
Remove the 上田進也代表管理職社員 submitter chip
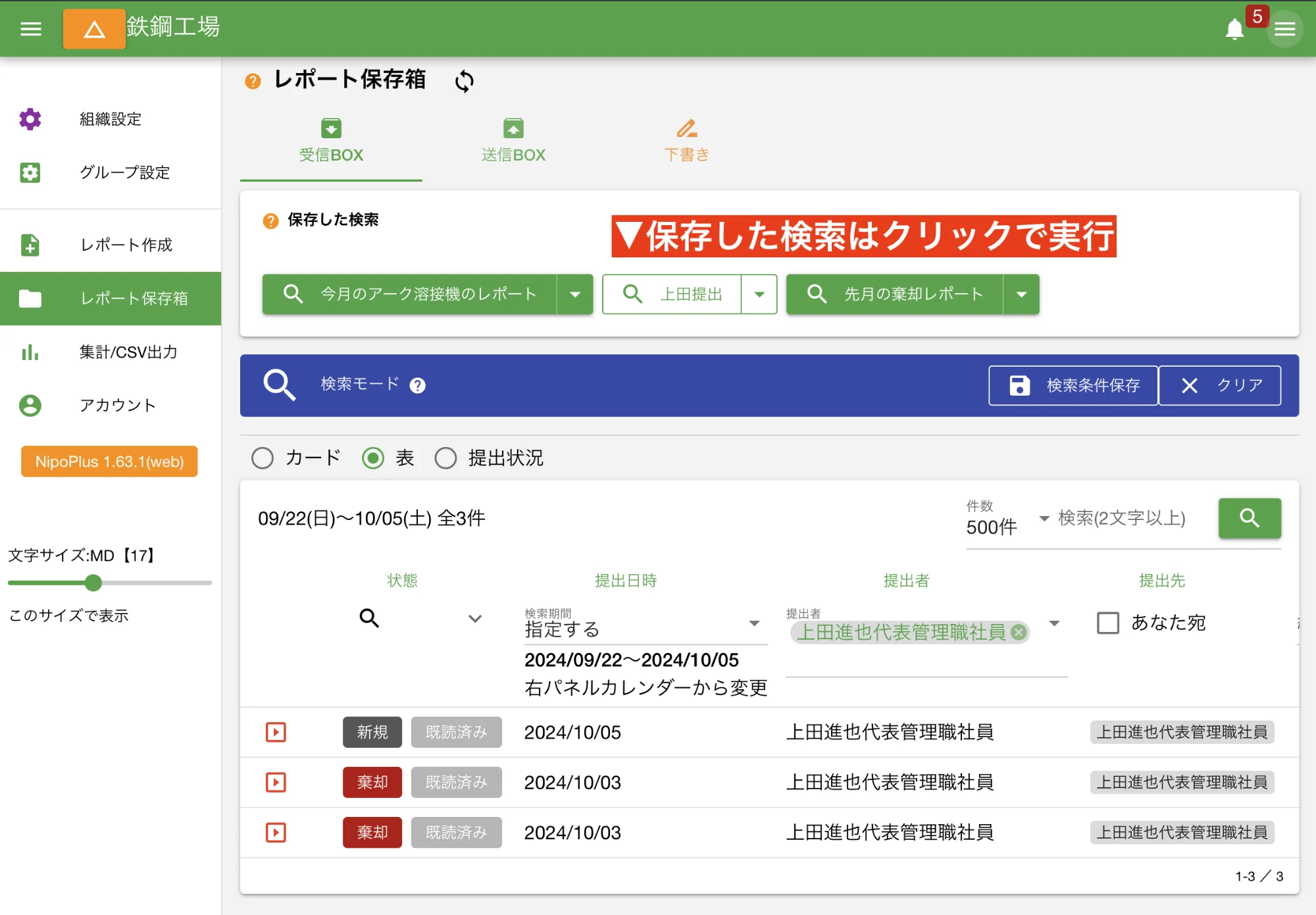point(1019,632)
